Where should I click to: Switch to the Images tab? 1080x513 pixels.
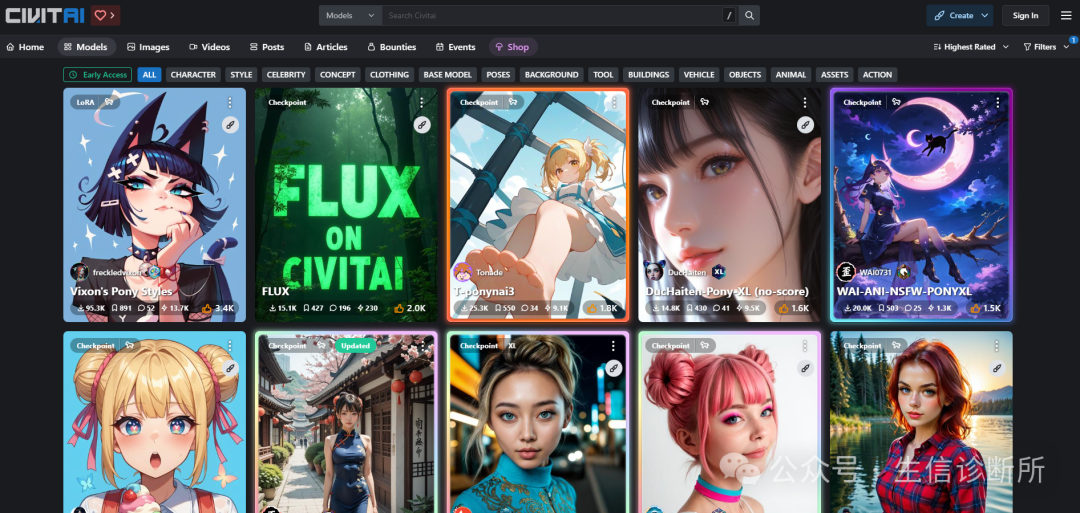pyautogui.click(x=148, y=47)
